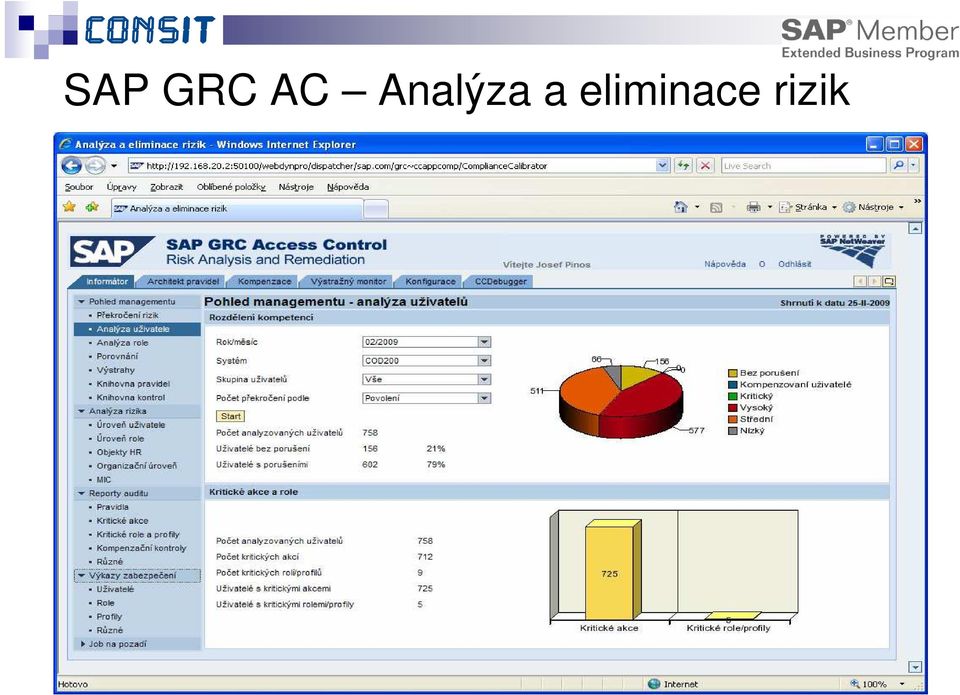Click the page scrollbar down arrow
The height and width of the screenshot is (695, 960).
(915, 667)
